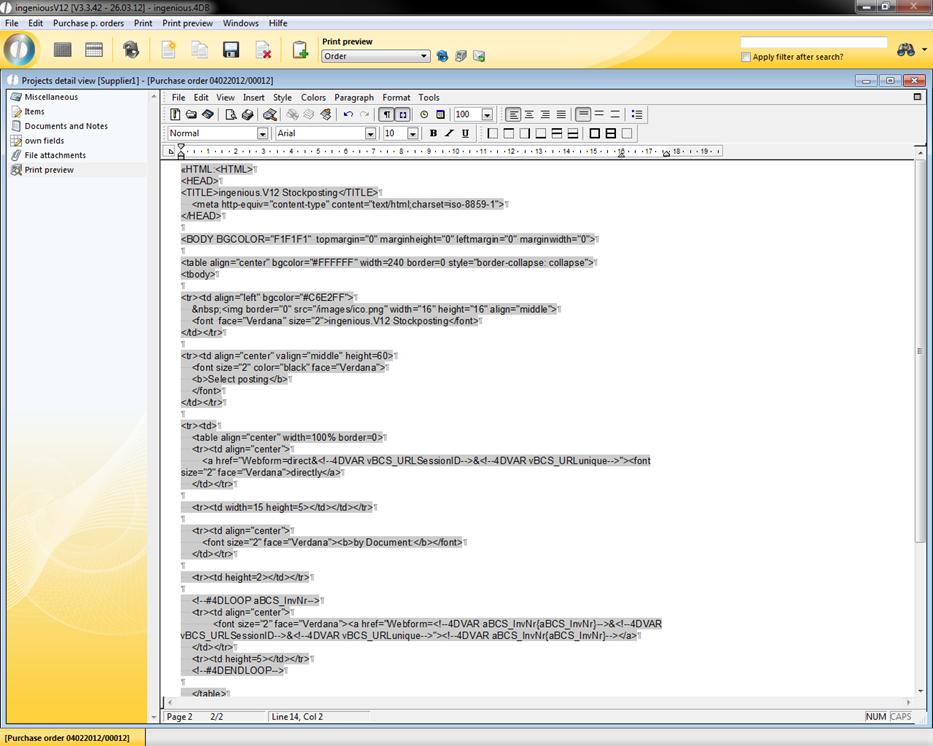This screenshot has width=933, height=746.
Task: Center align the paragraph text
Action: [x=529, y=115]
